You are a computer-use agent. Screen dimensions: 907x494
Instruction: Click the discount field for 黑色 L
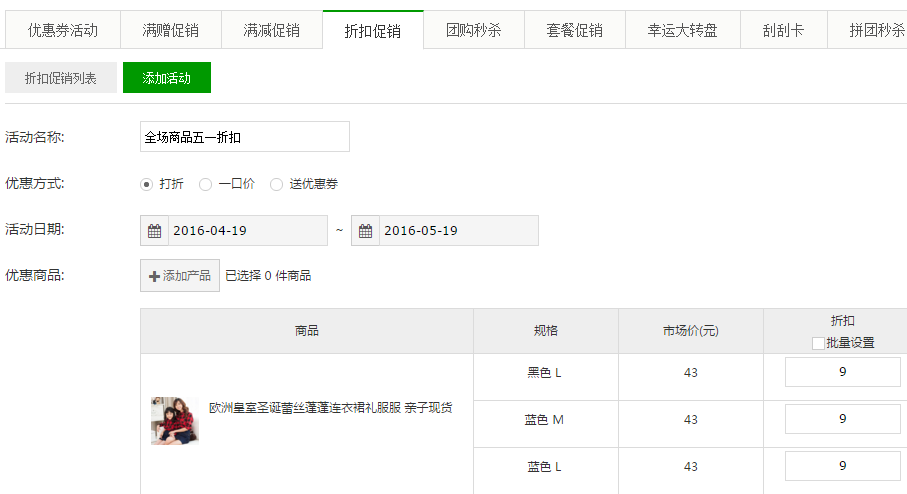842,372
